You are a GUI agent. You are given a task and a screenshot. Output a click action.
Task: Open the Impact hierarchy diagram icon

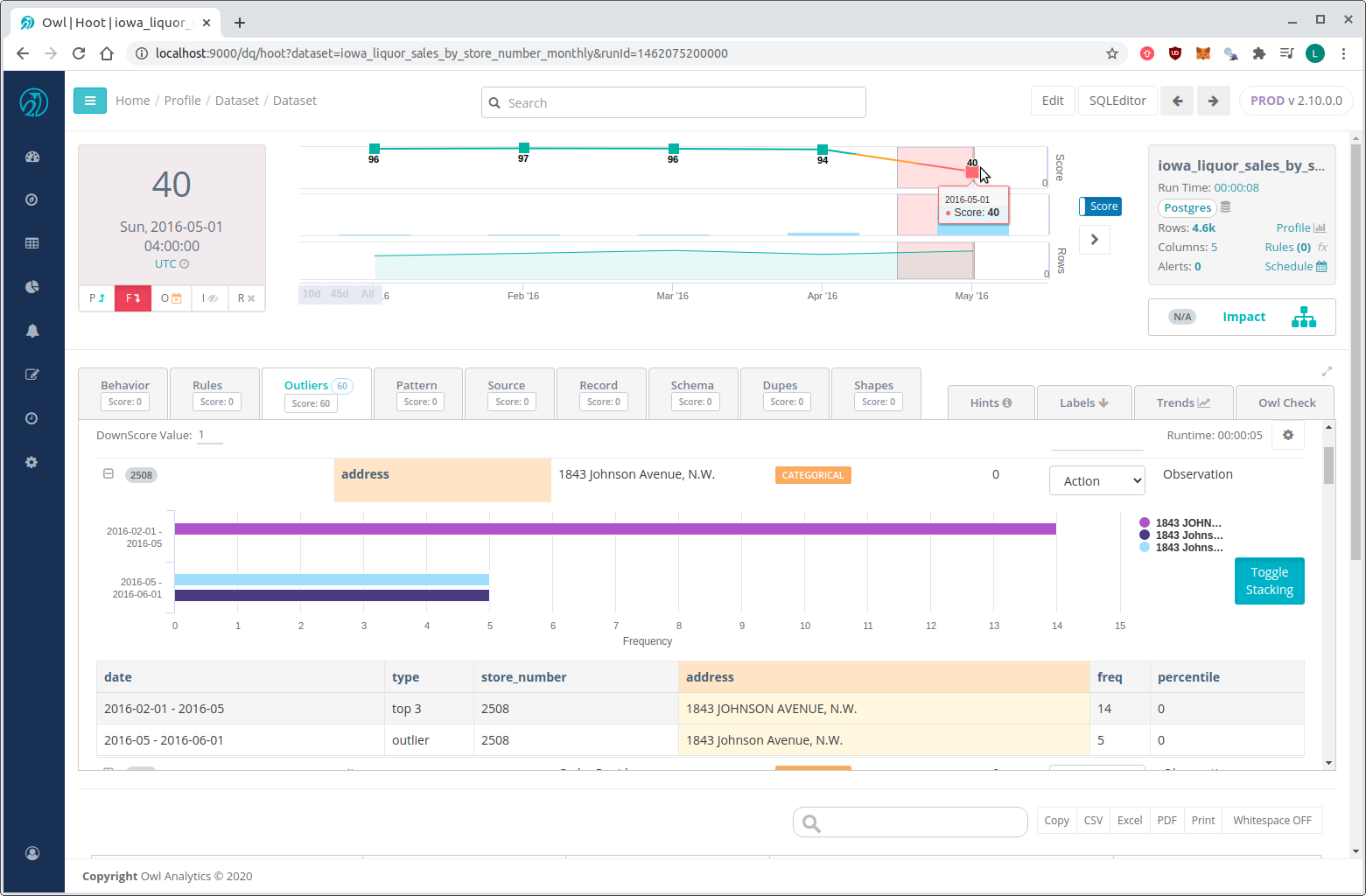(x=1303, y=317)
